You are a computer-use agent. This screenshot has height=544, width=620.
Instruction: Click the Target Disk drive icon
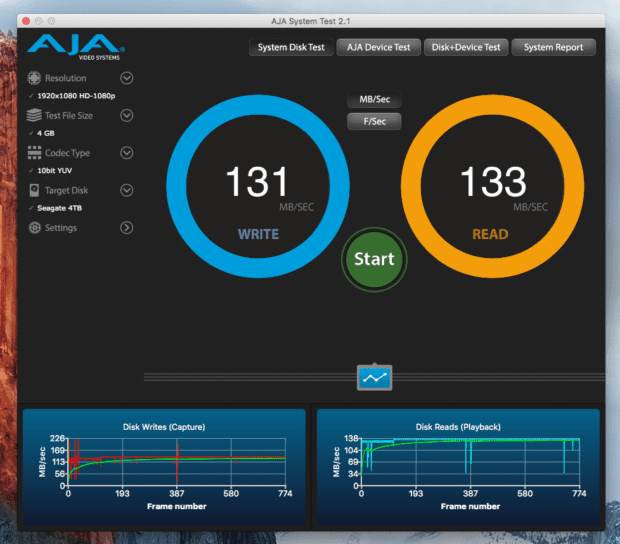coord(35,190)
